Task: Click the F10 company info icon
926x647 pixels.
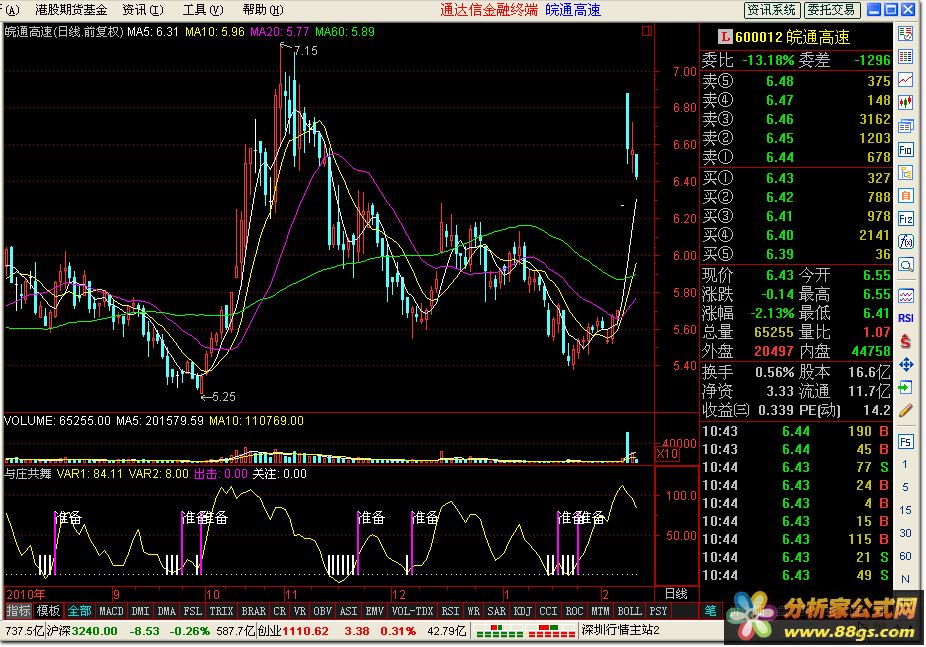Action: click(905, 149)
